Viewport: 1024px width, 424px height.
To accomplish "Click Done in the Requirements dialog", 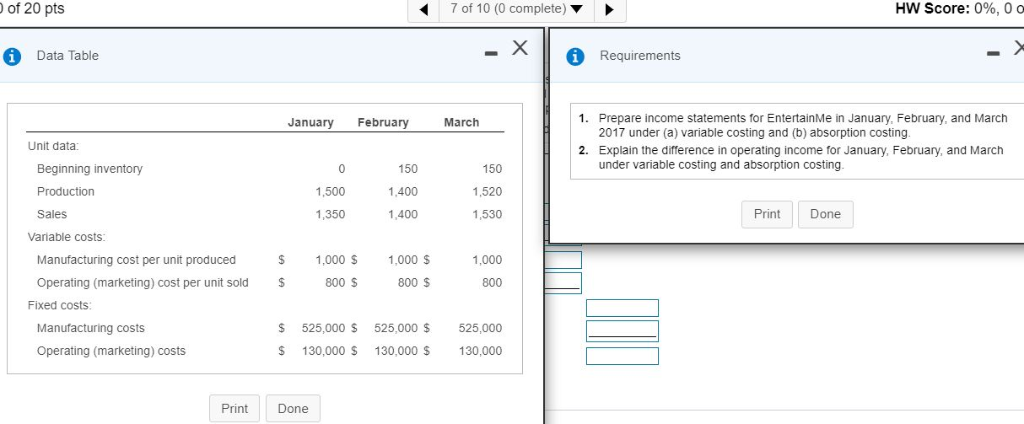I will pyautogui.click(x=825, y=214).
